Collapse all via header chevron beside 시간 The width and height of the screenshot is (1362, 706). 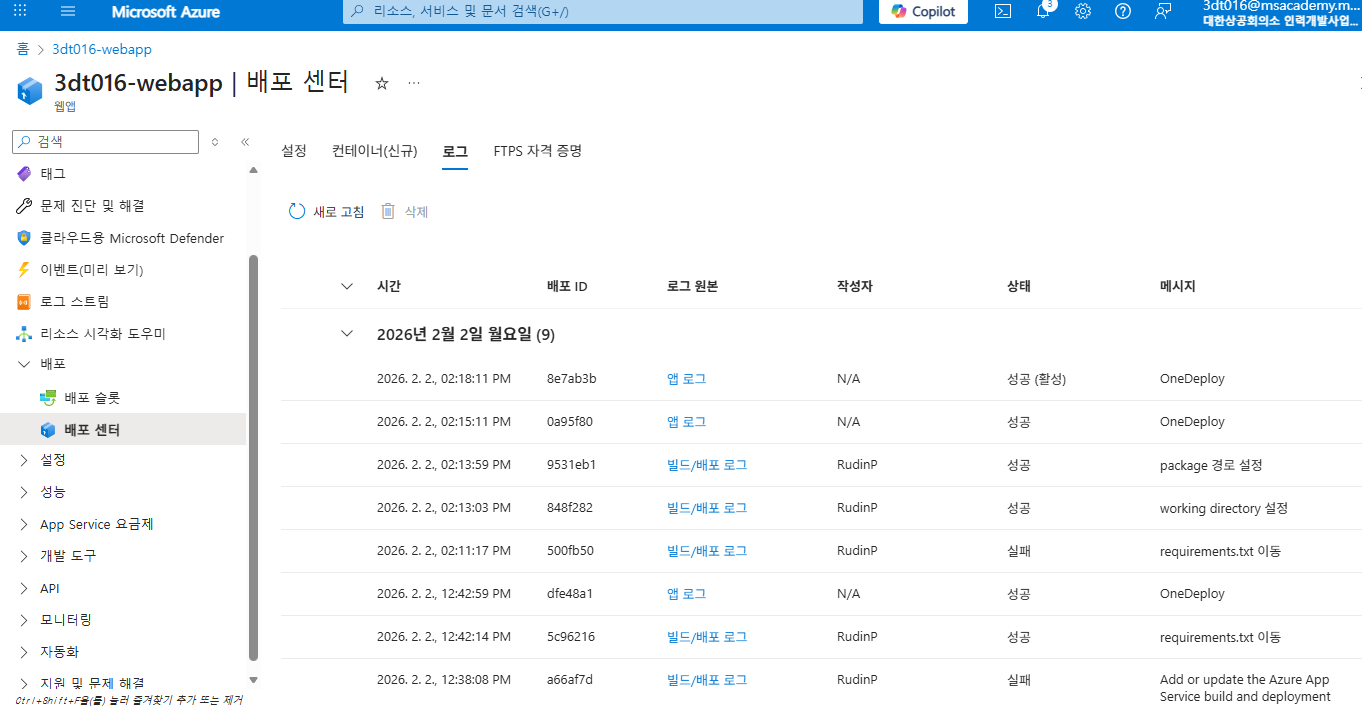point(347,286)
